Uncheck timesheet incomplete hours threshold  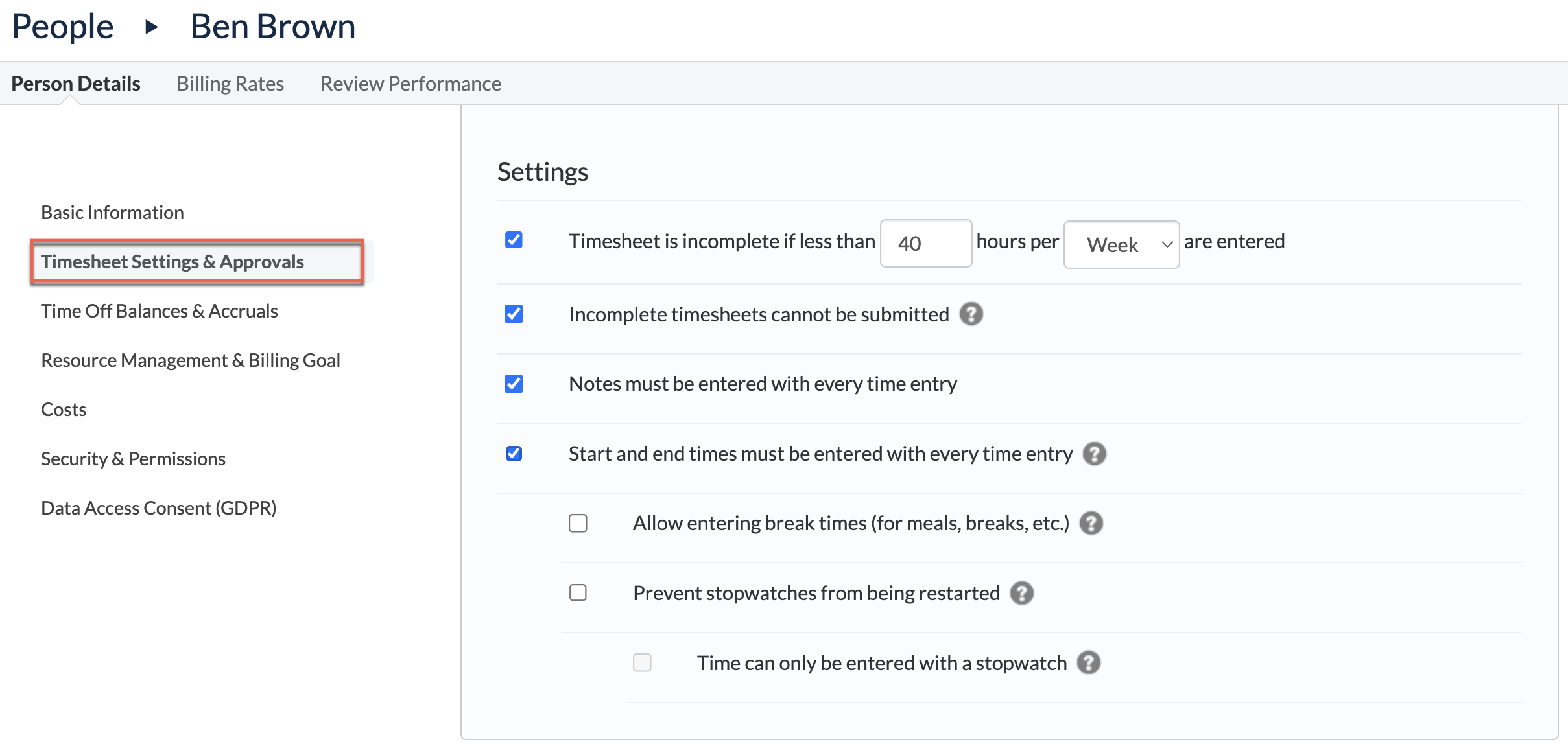514,240
